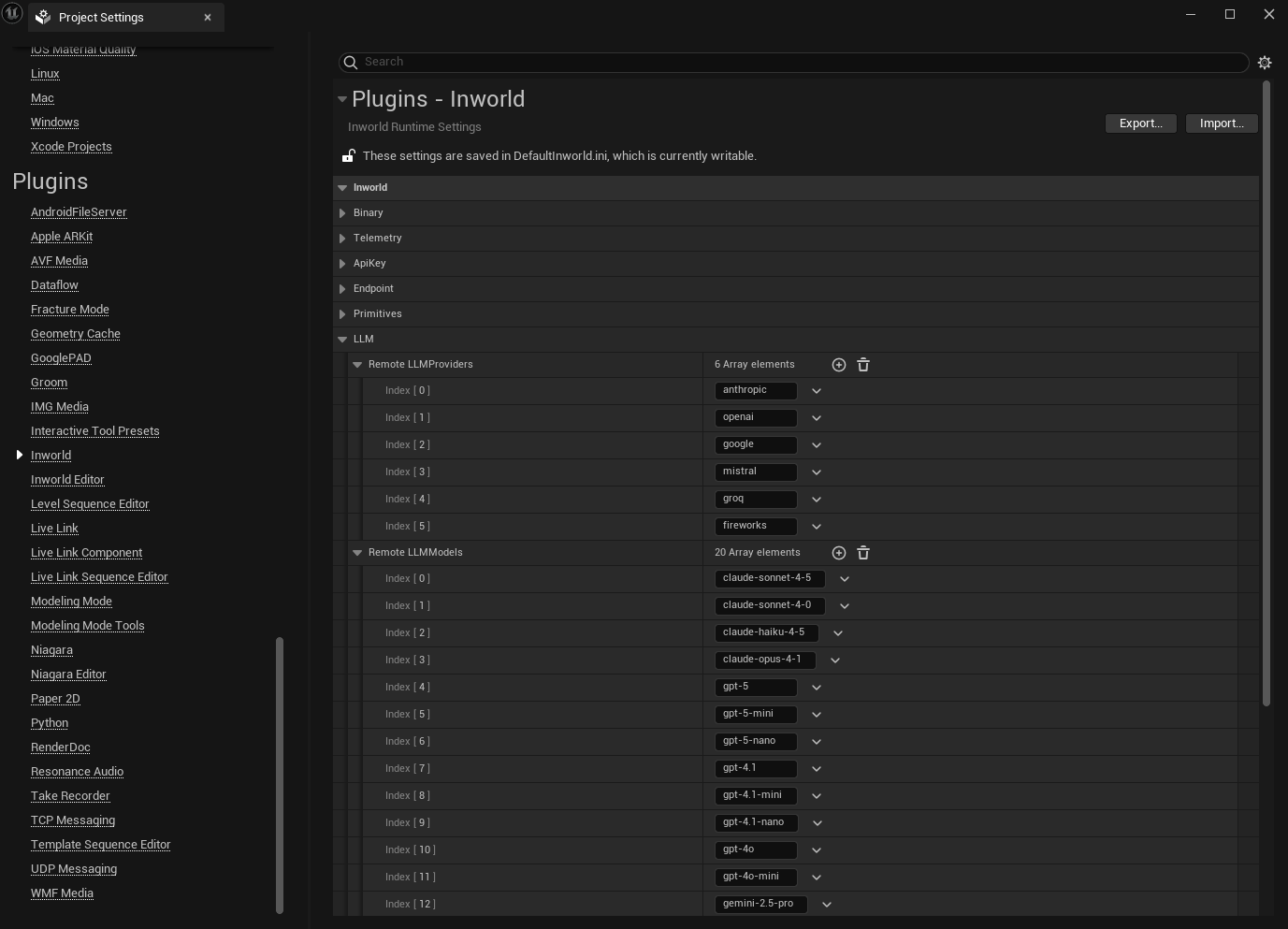
Task: Open options arrow for mistral provider
Action: 817,472
